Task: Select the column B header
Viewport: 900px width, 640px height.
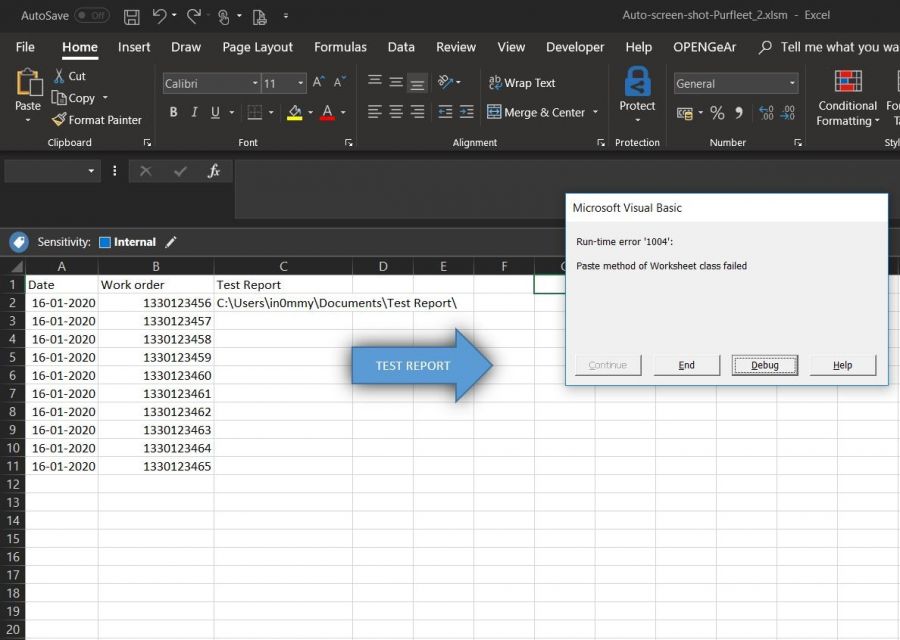Action: click(x=156, y=266)
